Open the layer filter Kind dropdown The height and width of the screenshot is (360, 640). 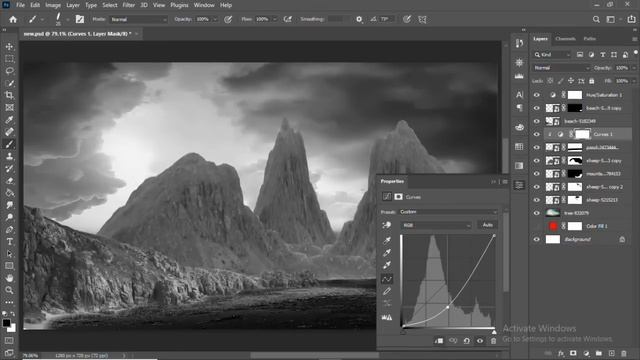(x=552, y=55)
